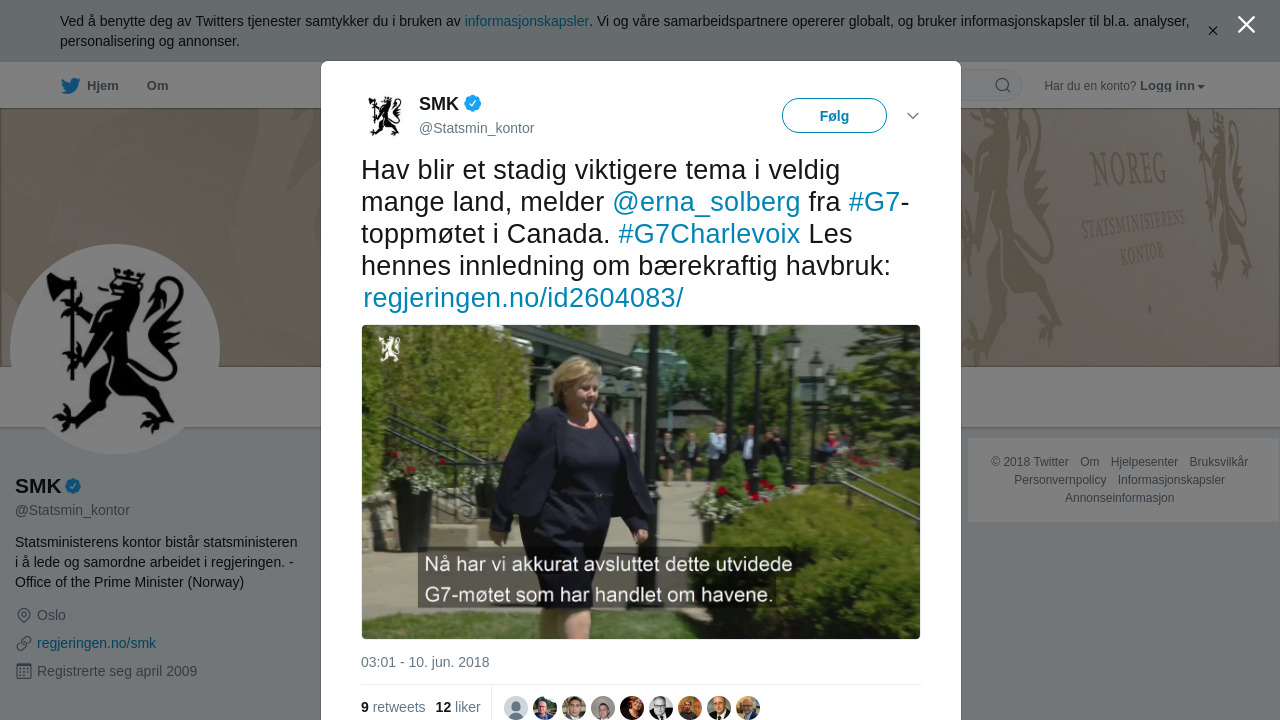This screenshot has width=1280, height=720.
Task: Close the tweet modal with the X
Action: point(1246,24)
